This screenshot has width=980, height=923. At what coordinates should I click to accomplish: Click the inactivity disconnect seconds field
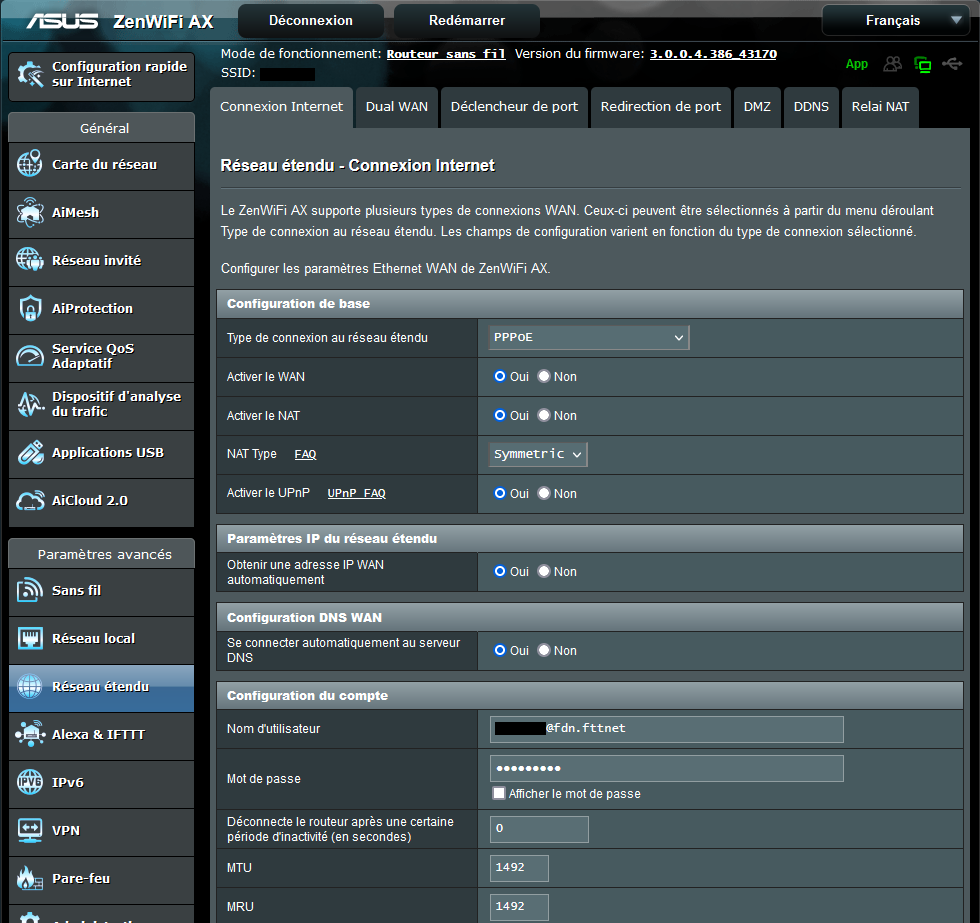539,829
